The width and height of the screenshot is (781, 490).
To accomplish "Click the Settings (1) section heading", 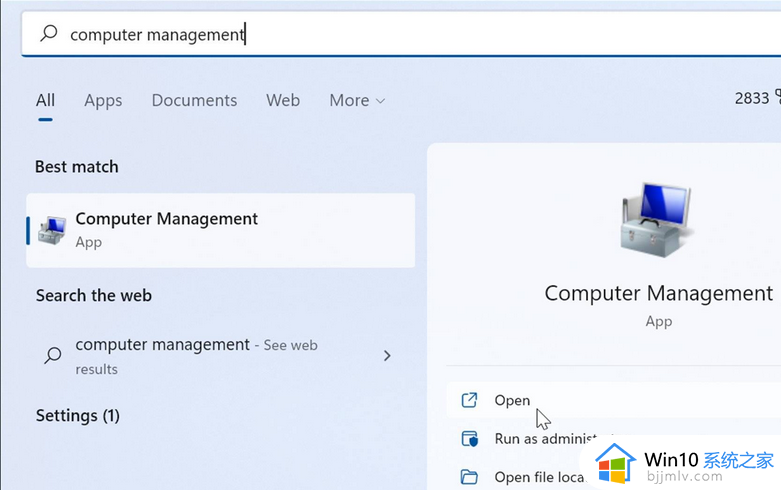I will coord(78,415).
